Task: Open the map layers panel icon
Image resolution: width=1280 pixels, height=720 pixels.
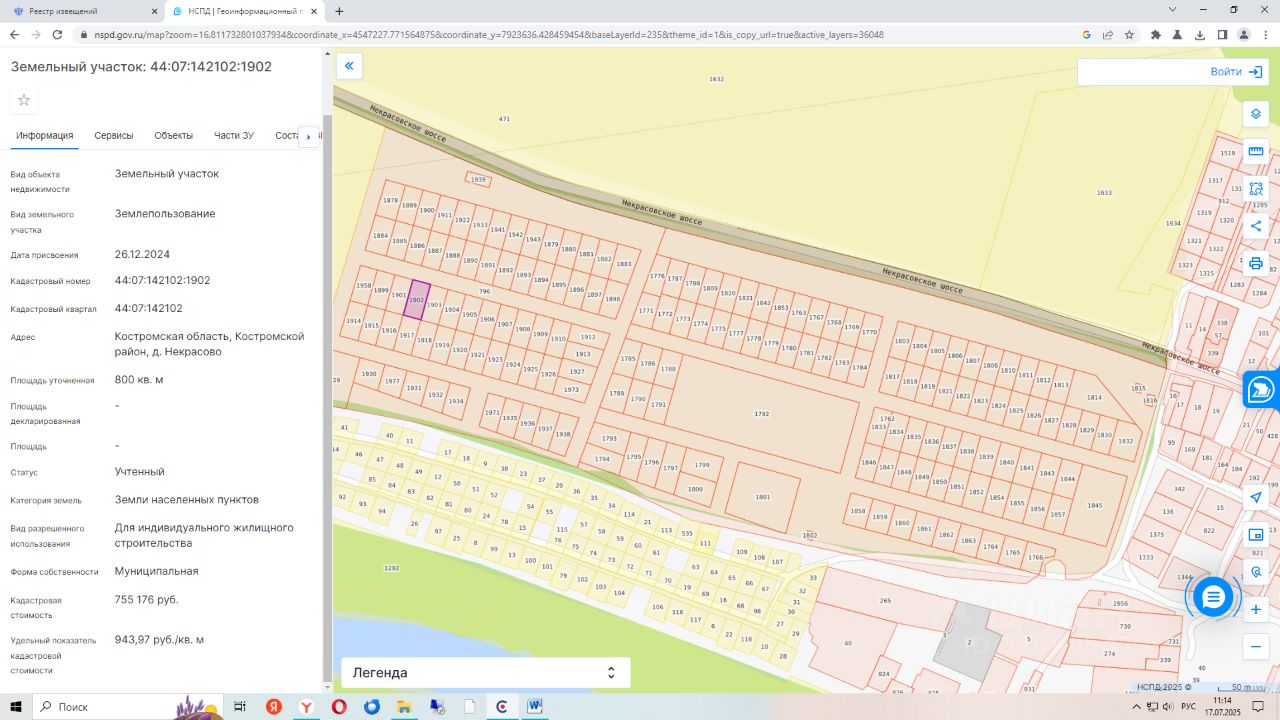Action: pyautogui.click(x=1256, y=114)
